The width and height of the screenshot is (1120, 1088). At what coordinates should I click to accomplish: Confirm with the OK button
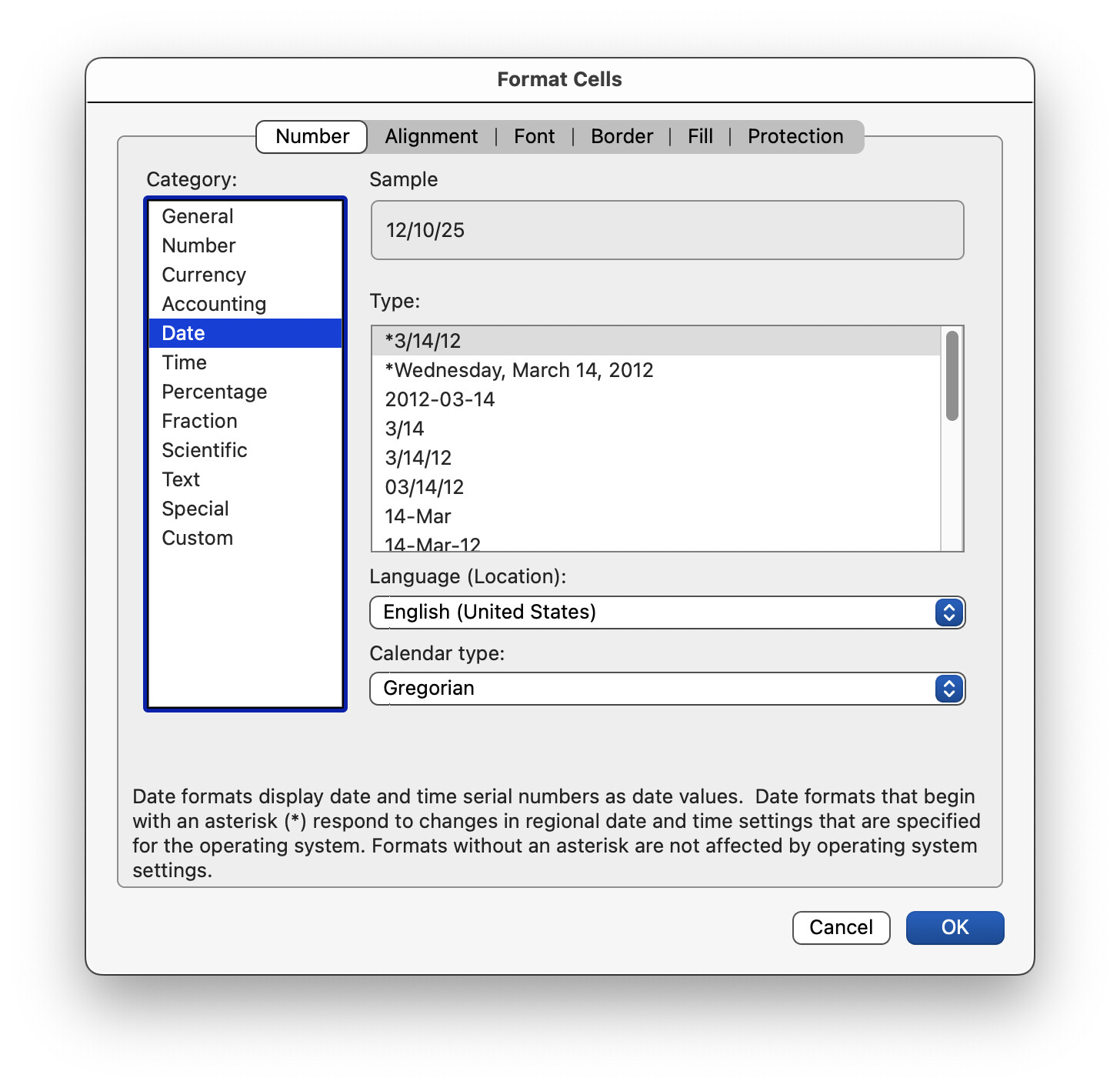[x=955, y=927]
